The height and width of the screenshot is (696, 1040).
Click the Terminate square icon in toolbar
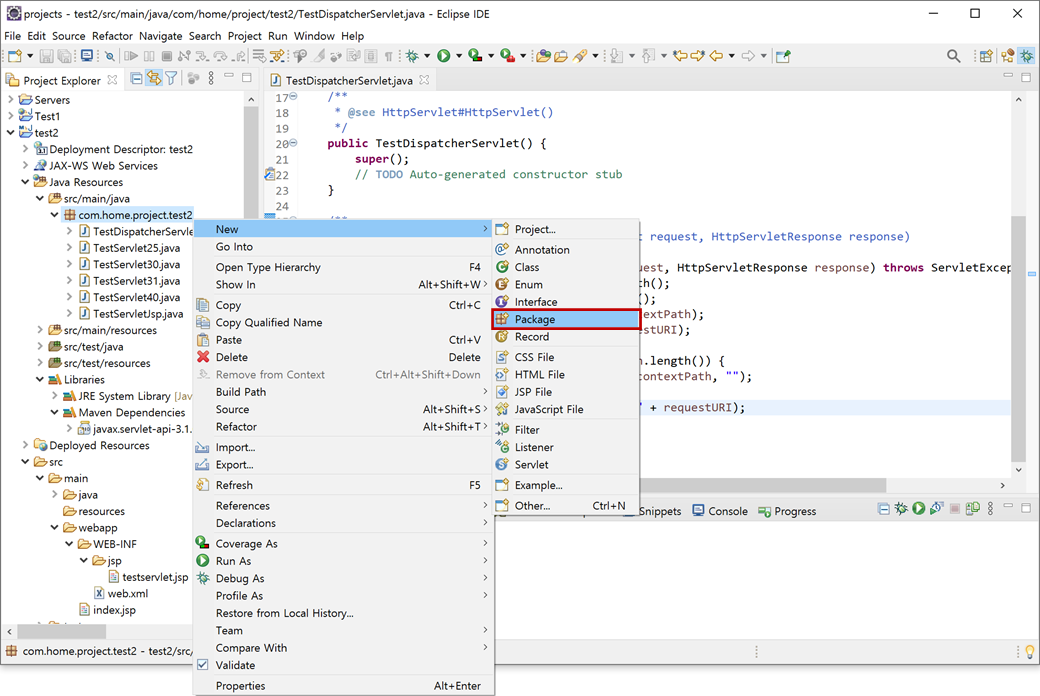tap(167, 56)
